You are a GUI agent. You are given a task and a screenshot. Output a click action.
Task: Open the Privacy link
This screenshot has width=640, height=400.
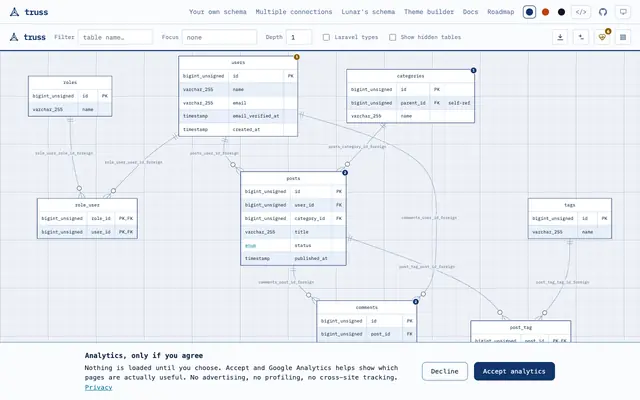(x=98, y=387)
